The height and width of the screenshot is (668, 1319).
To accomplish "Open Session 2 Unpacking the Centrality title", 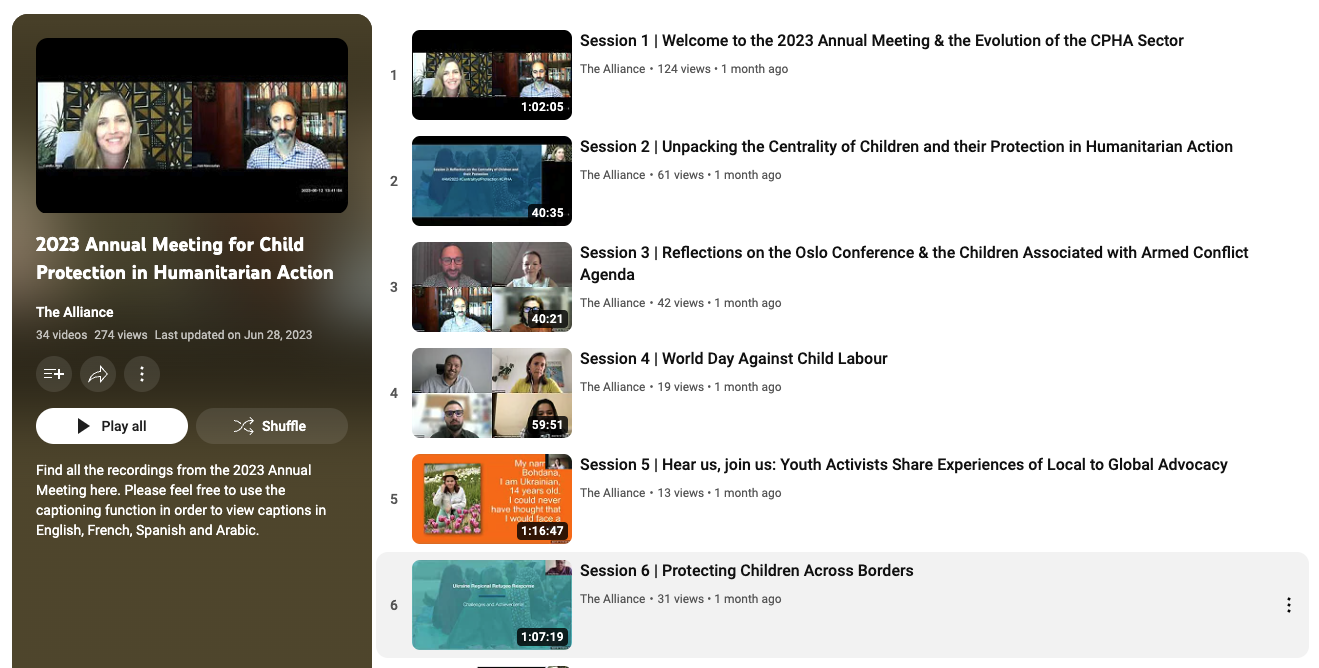I will (x=906, y=147).
